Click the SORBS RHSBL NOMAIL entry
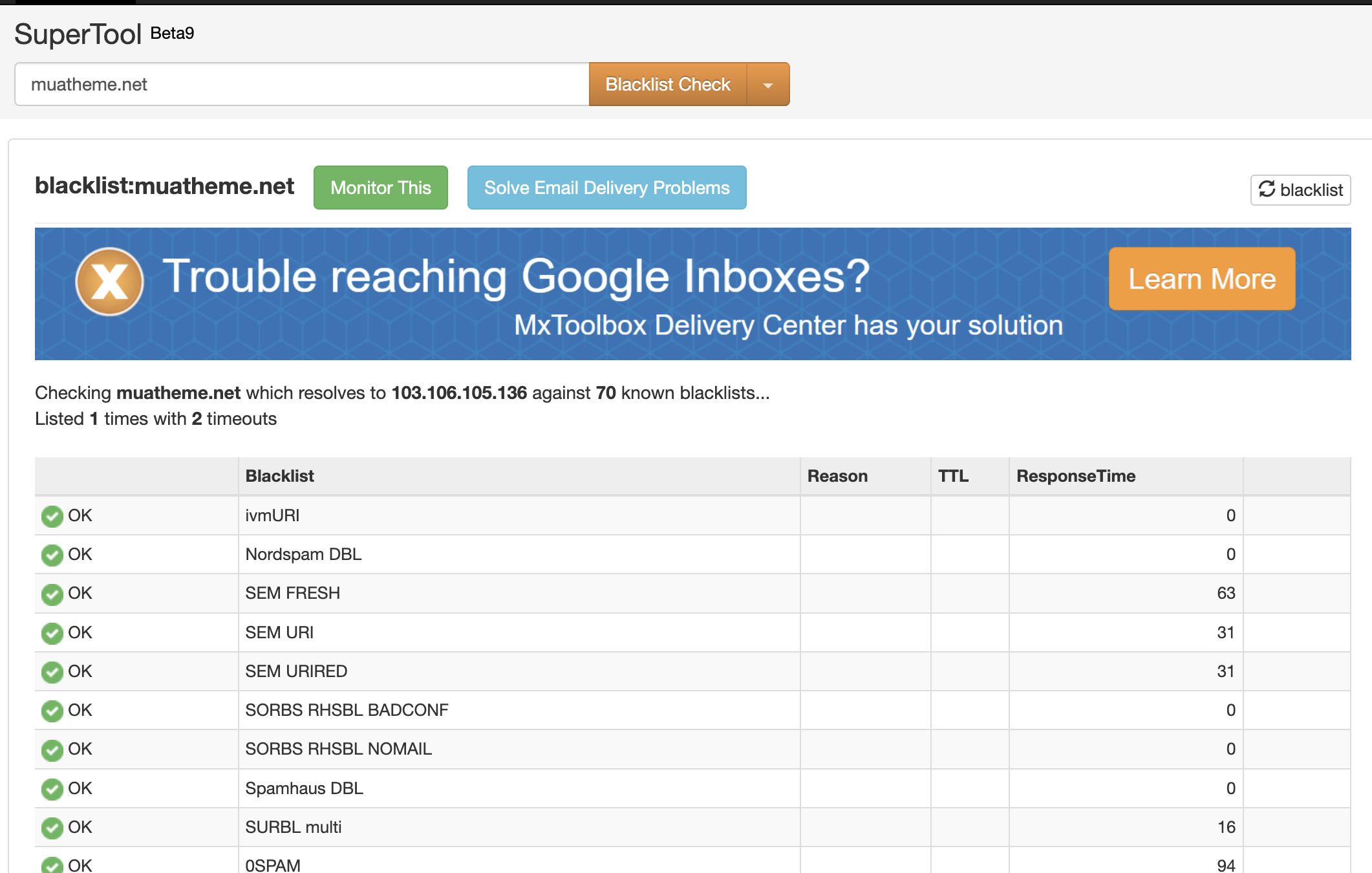Viewport: 1372px width, 873px height. (338, 749)
